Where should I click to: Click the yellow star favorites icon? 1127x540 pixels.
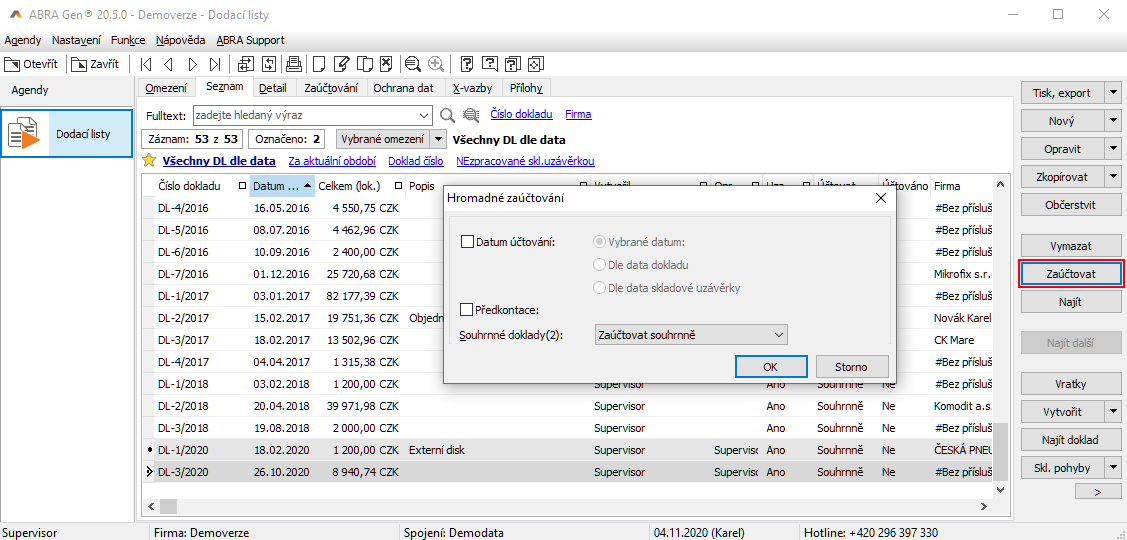coord(149,161)
